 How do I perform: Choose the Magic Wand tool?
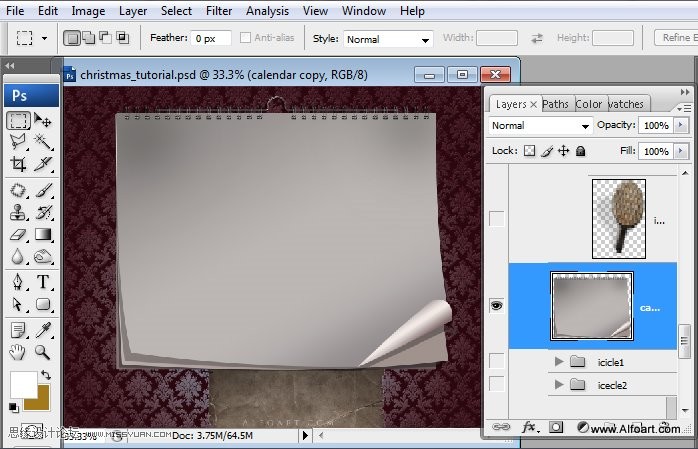tap(43, 142)
